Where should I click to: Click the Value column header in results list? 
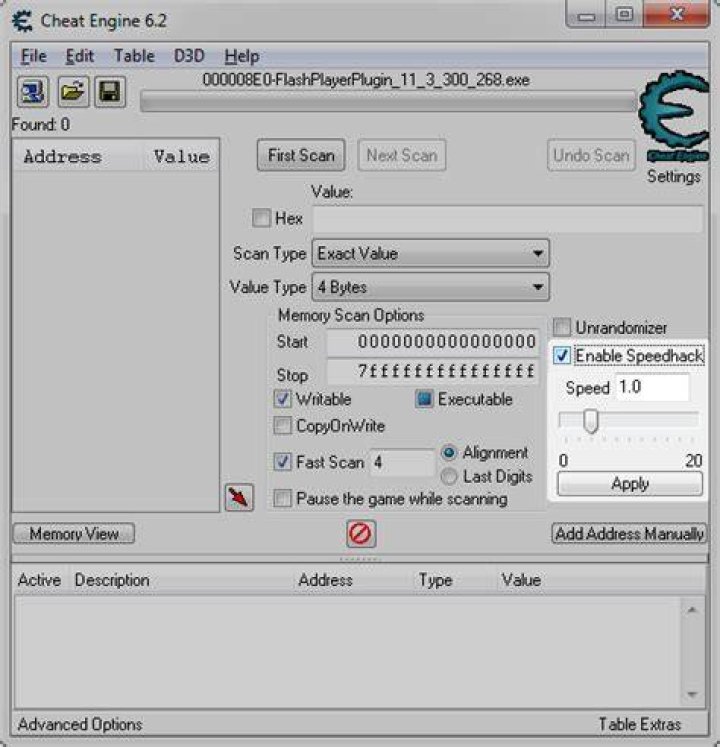182,157
